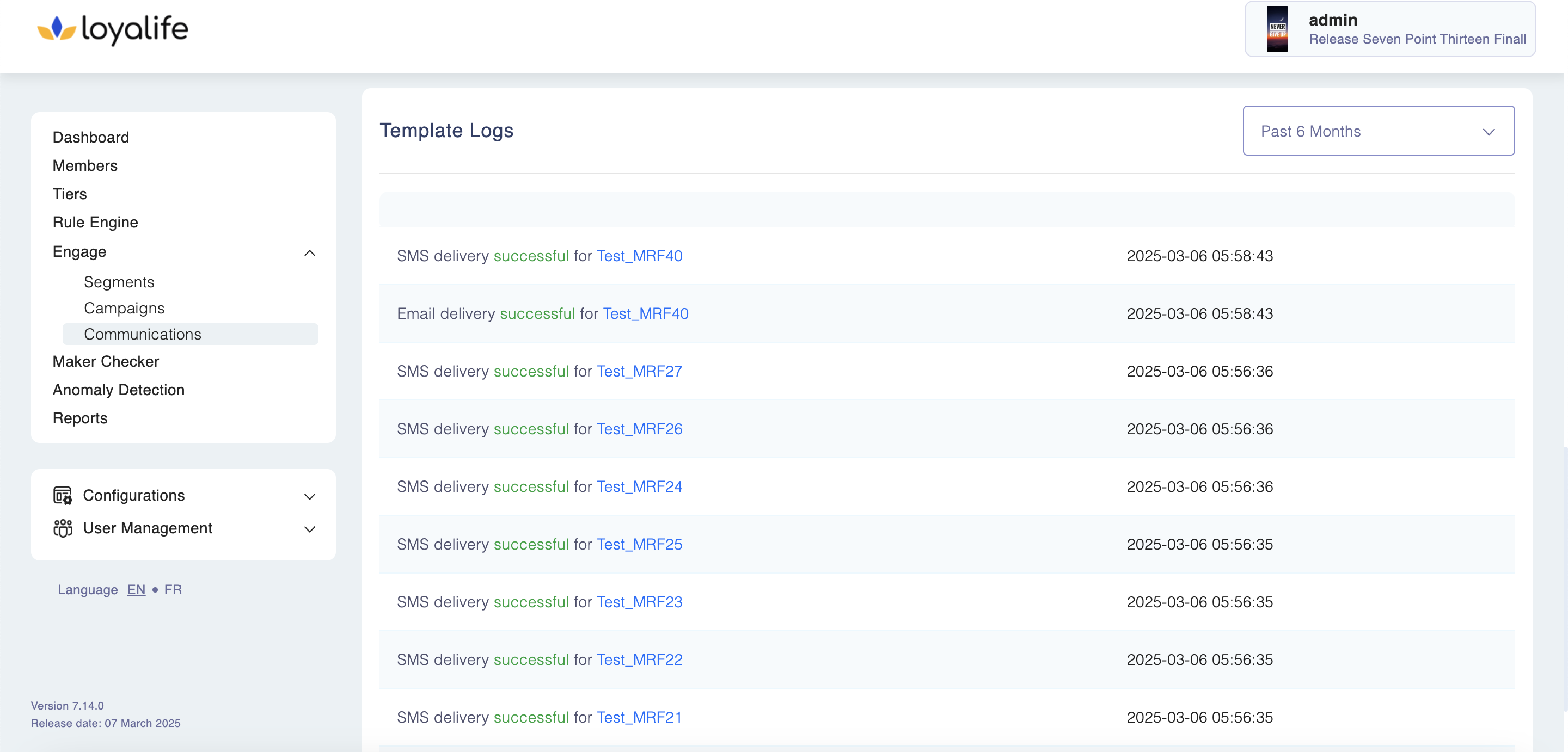This screenshot has width=1568, height=752.
Task: Select Campaigns in the sidebar
Action: 124,308
